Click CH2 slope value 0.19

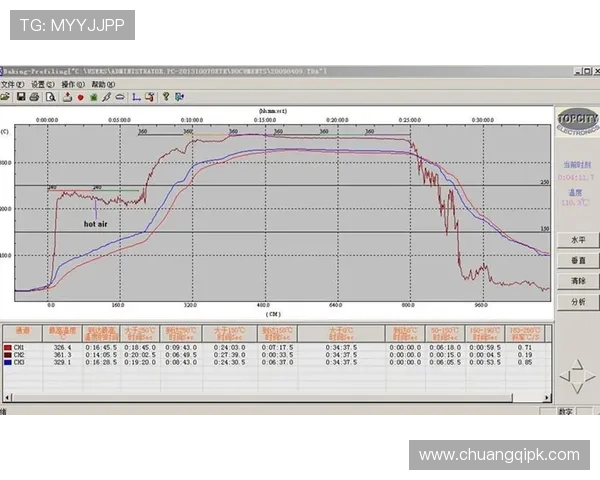525,355
